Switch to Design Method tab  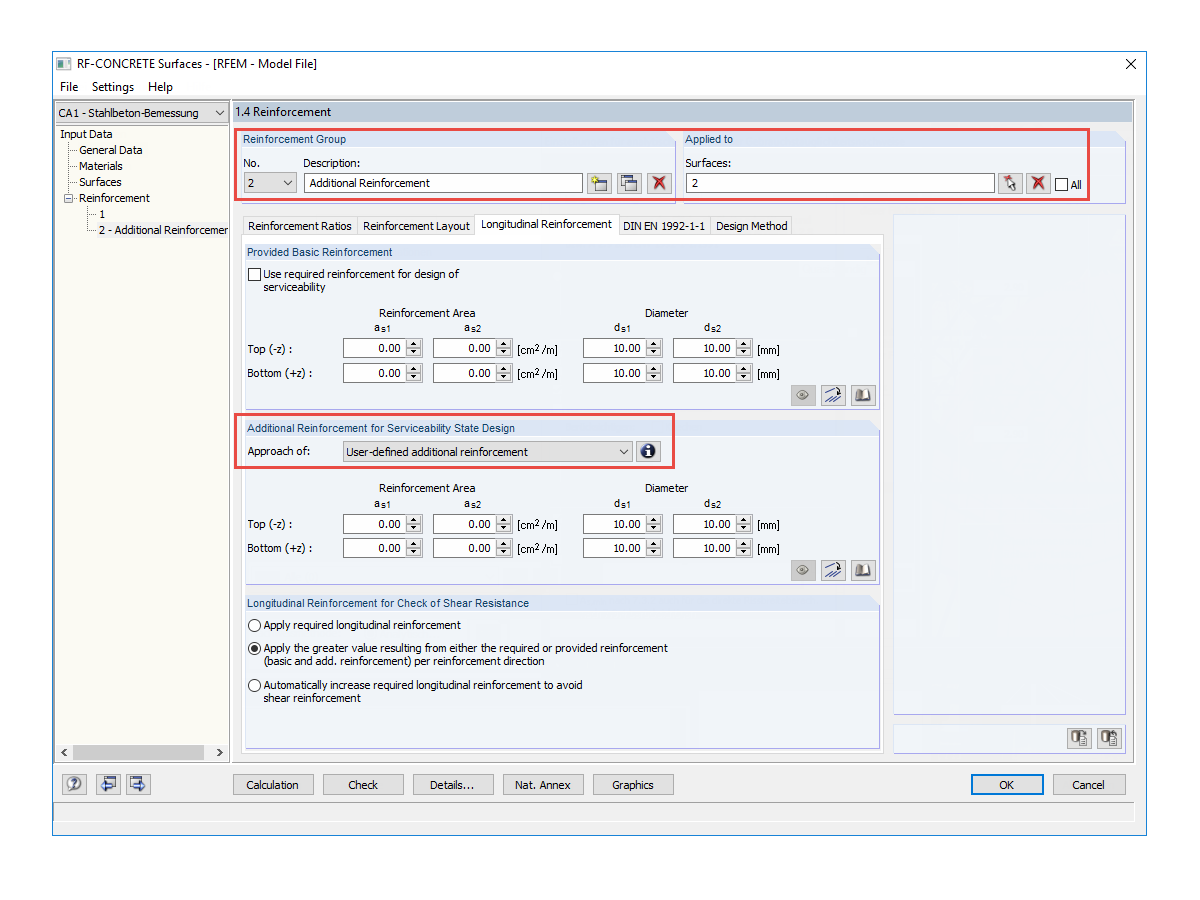(x=752, y=226)
